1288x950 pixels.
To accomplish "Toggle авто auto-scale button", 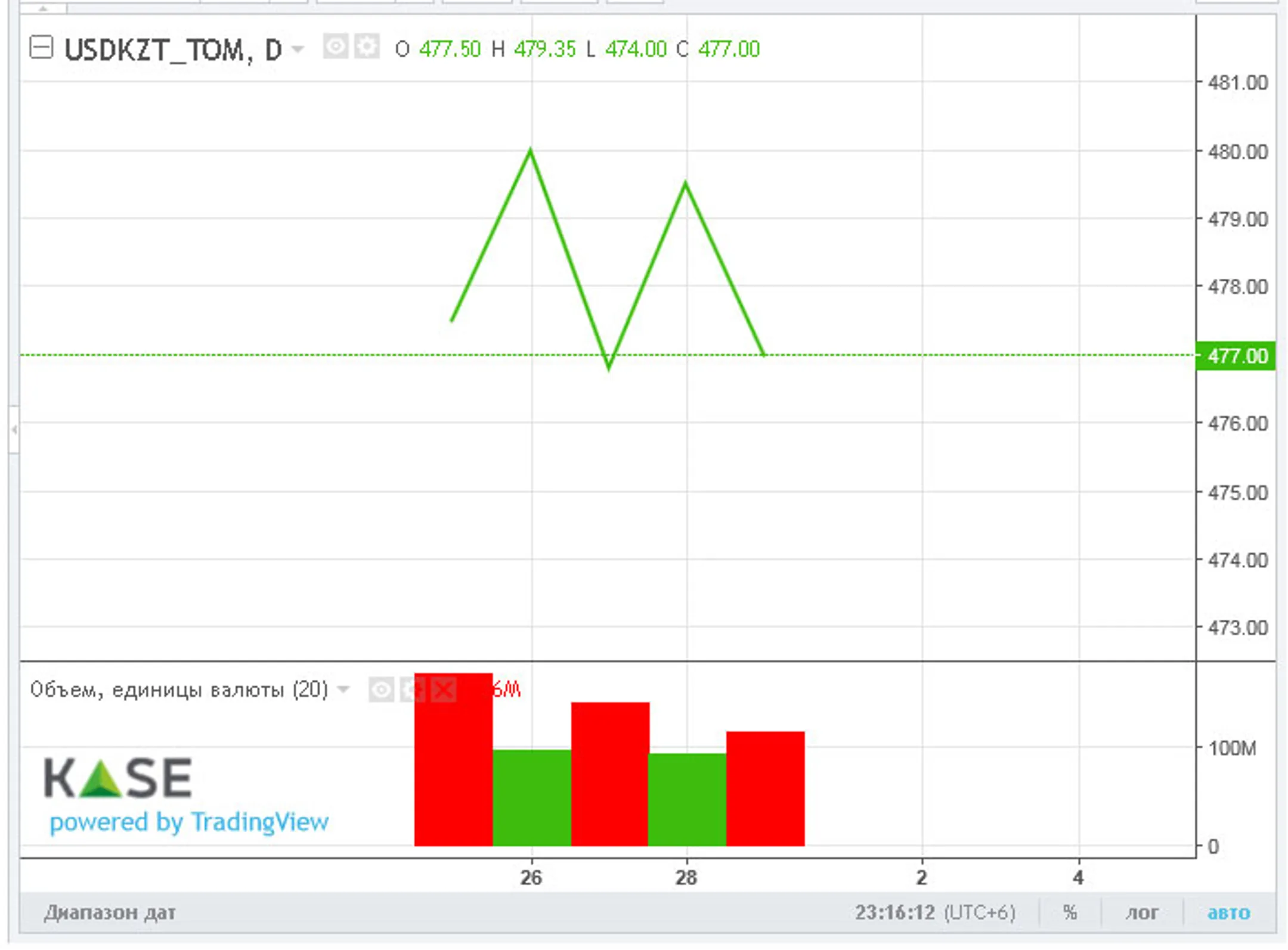I will pyautogui.click(x=1228, y=913).
